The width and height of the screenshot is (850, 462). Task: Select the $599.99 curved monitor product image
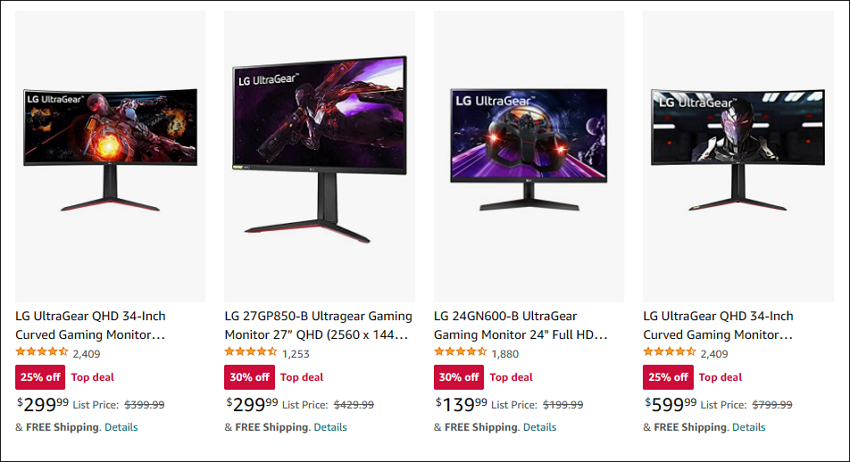click(738, 156)
